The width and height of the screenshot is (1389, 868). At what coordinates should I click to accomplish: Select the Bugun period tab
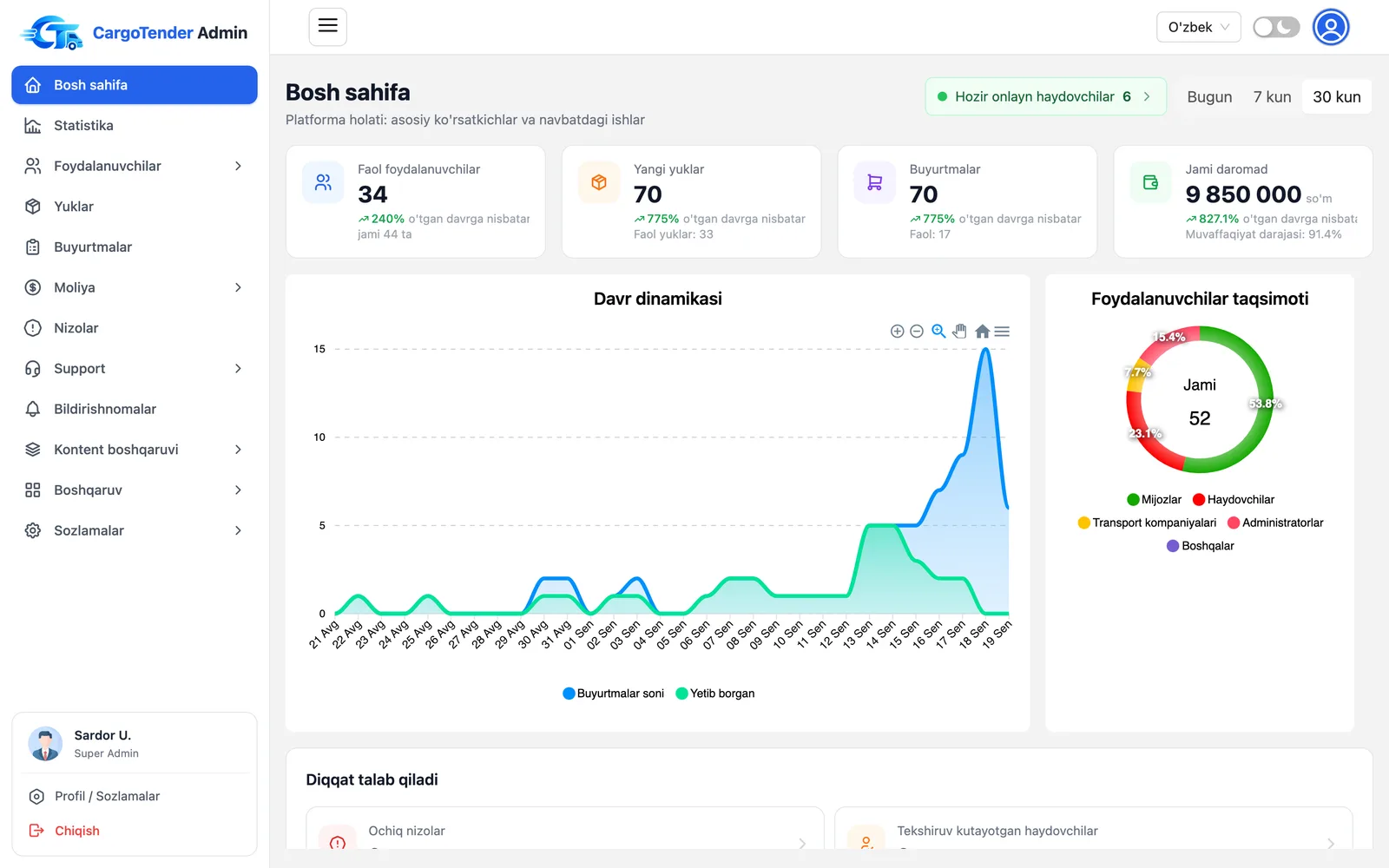[1209, 97]
